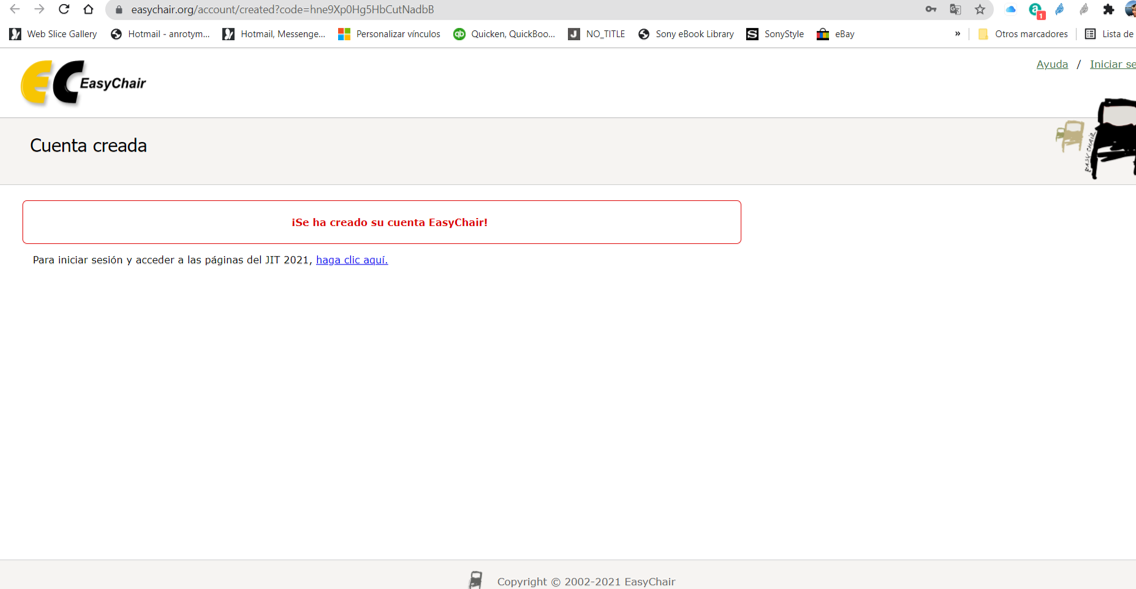Click the Copyright 2002-2021 EasyChair text
This screenshot has height=589, width=1136.
(x=586, y=582)
